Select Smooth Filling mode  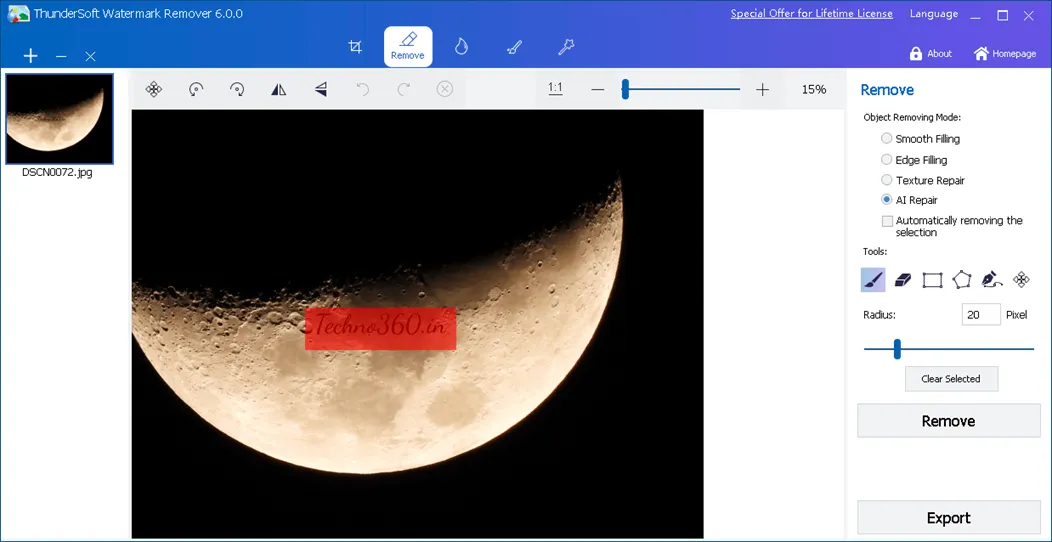click(887, 139)
